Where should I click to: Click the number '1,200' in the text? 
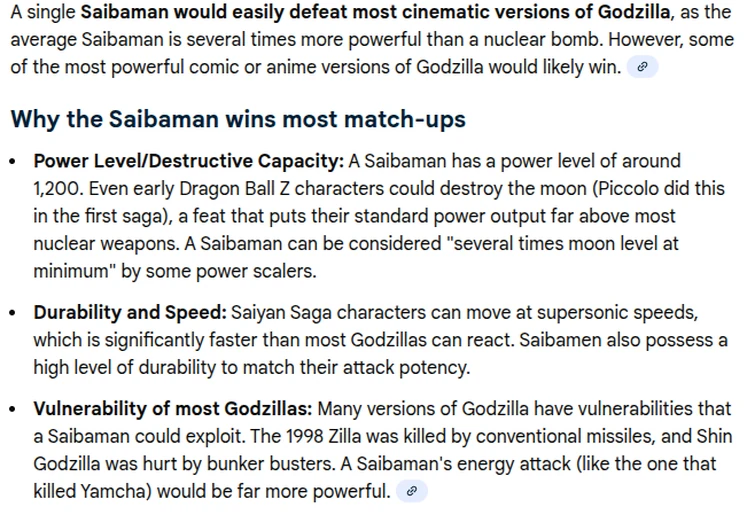(58, 189)
